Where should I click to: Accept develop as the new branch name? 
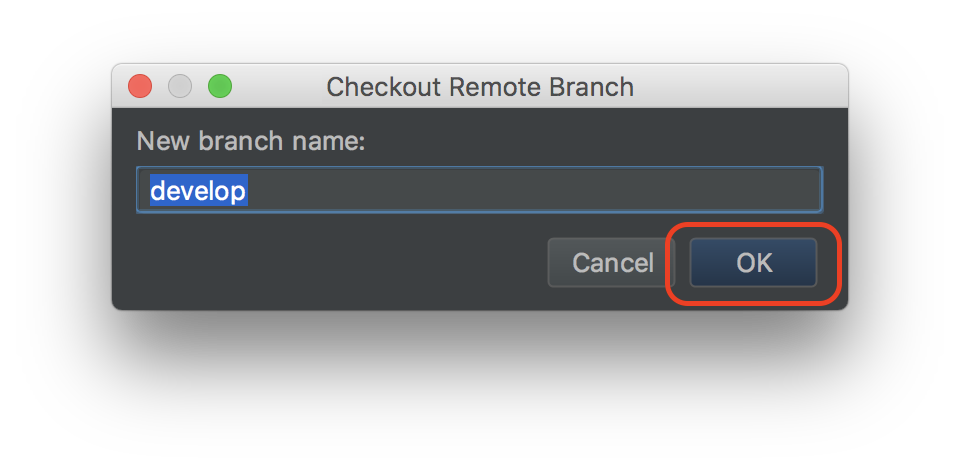click(753, 263)
